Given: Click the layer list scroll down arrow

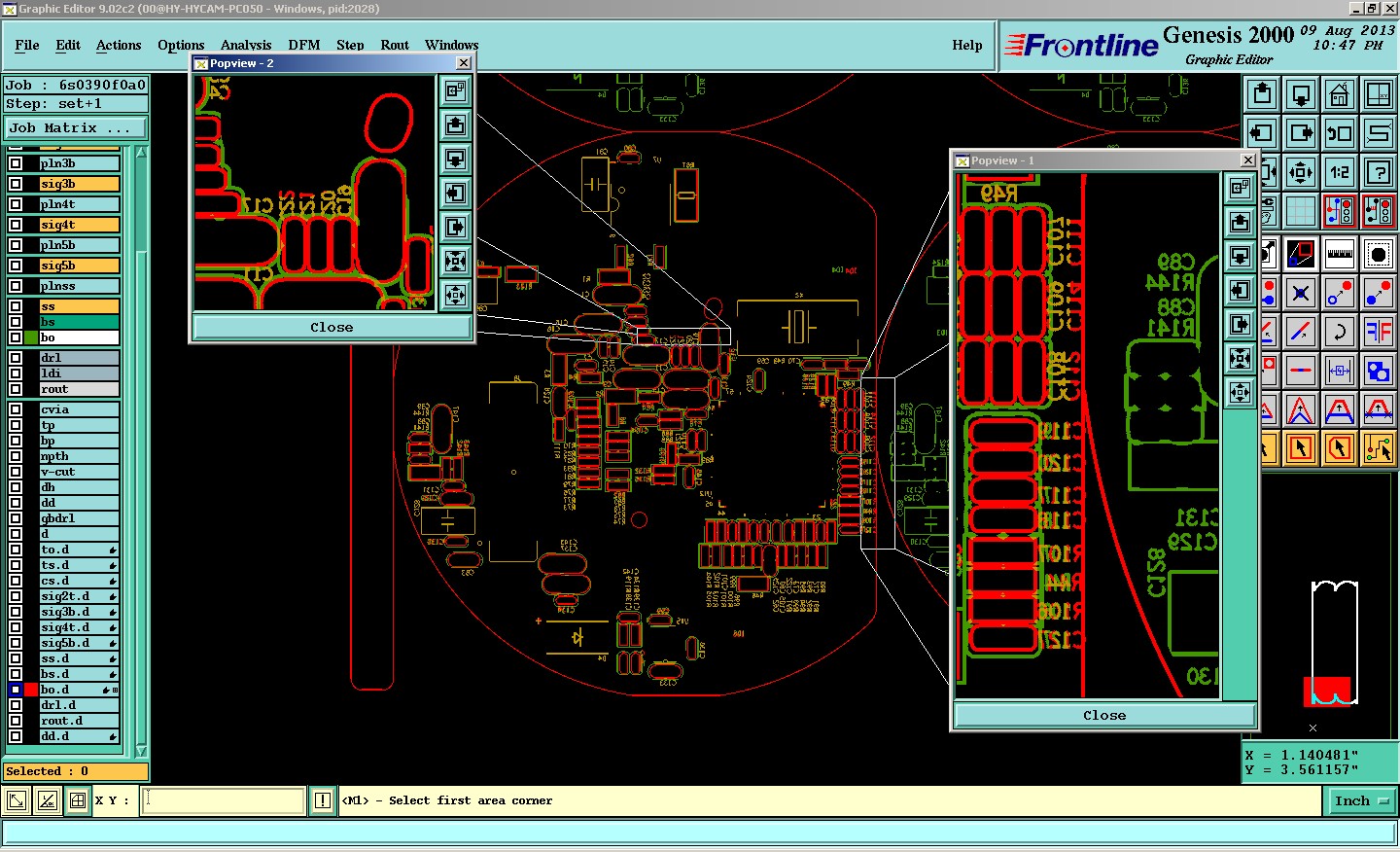Looking at the screenshot, I should click(141, 751).
